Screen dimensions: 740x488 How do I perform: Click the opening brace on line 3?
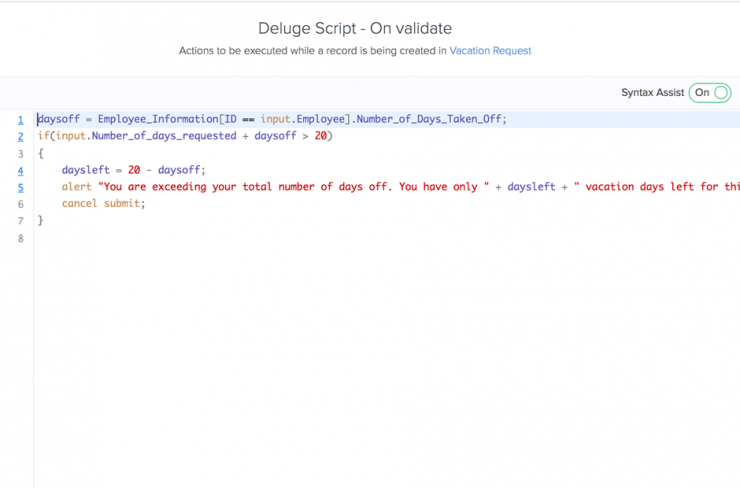click(x=41, y=153)
